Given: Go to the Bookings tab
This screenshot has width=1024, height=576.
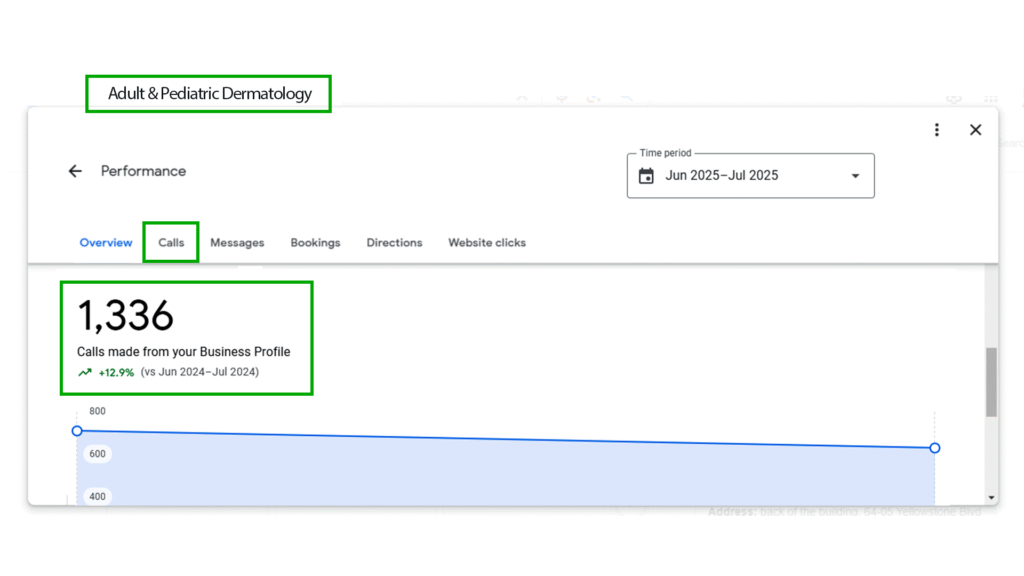Looking at the screenshot, I should pyautogui.click(x=315, y=243).
